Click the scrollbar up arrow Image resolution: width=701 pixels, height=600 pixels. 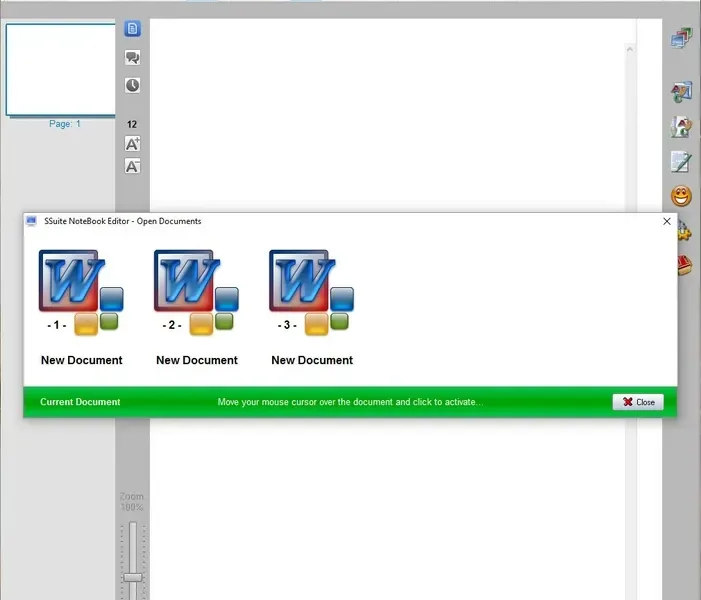click(x=630, y=49)
